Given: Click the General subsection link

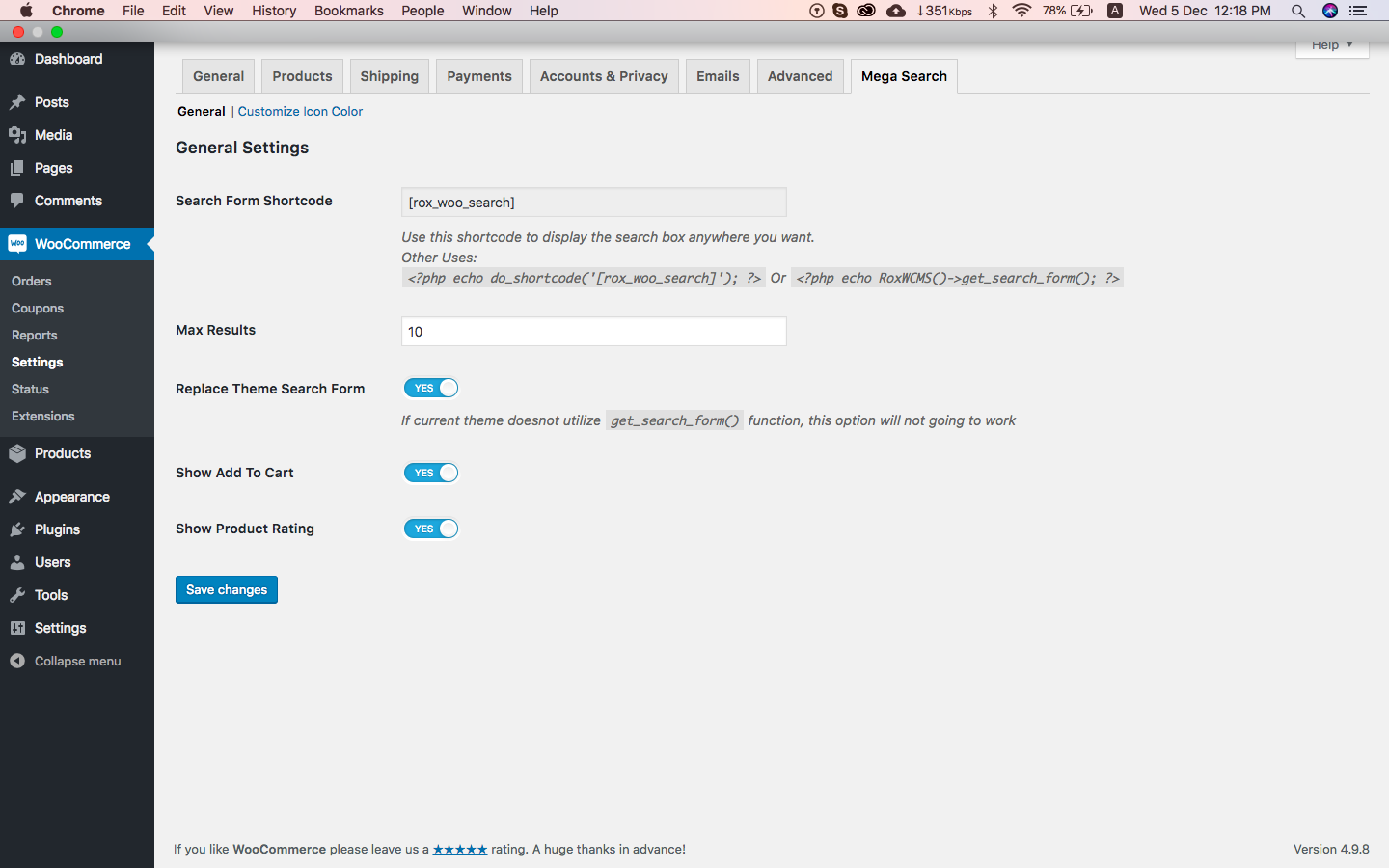Looking at the screenshot, I should (x=202, y=111).
